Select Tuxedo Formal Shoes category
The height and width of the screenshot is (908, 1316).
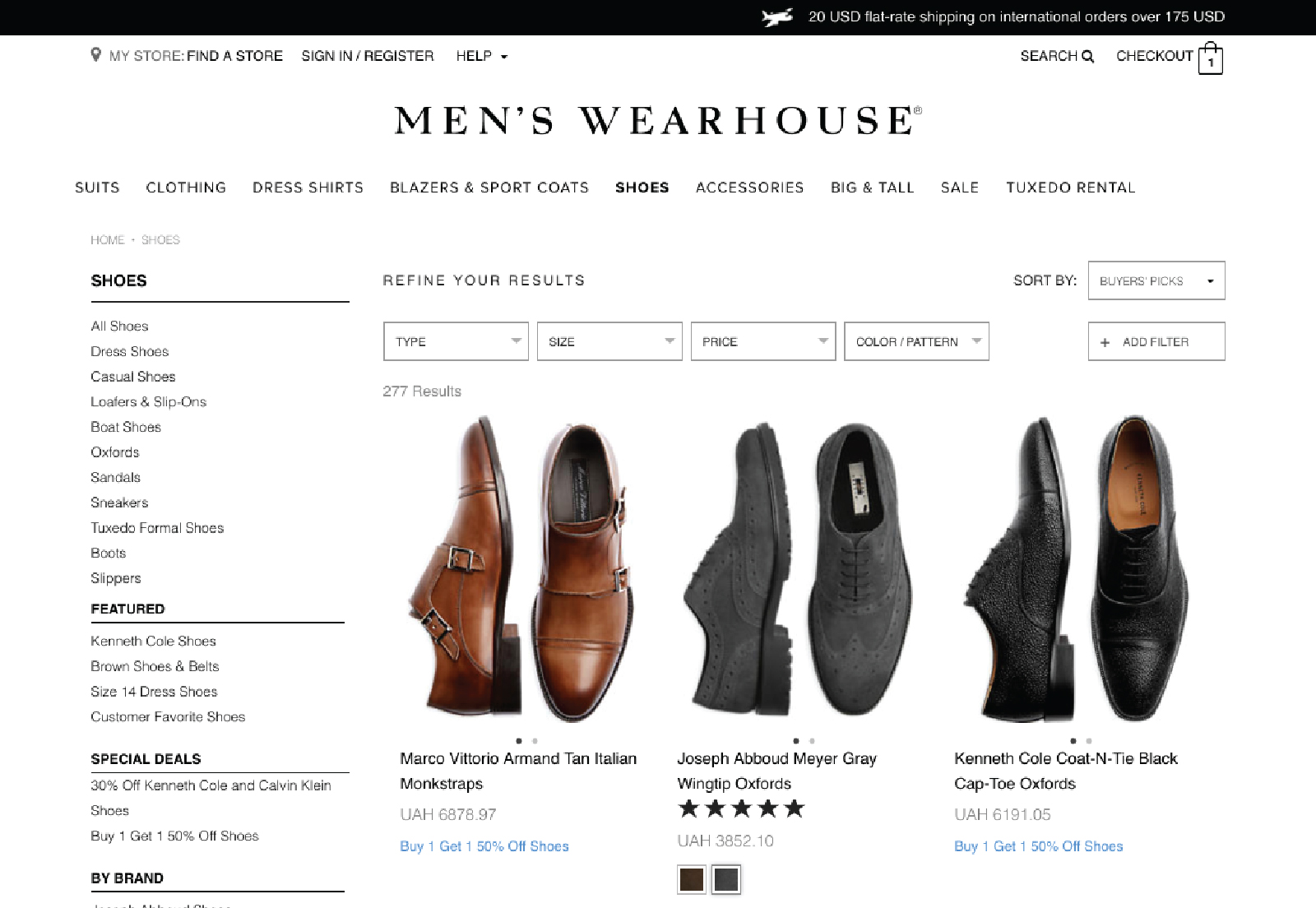(157, 528)
